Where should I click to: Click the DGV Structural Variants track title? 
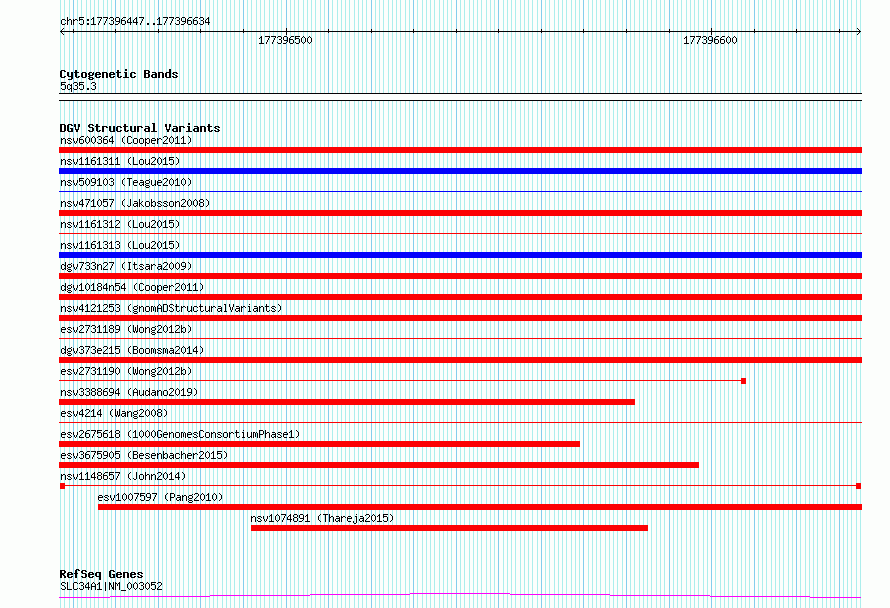(140, 128)
